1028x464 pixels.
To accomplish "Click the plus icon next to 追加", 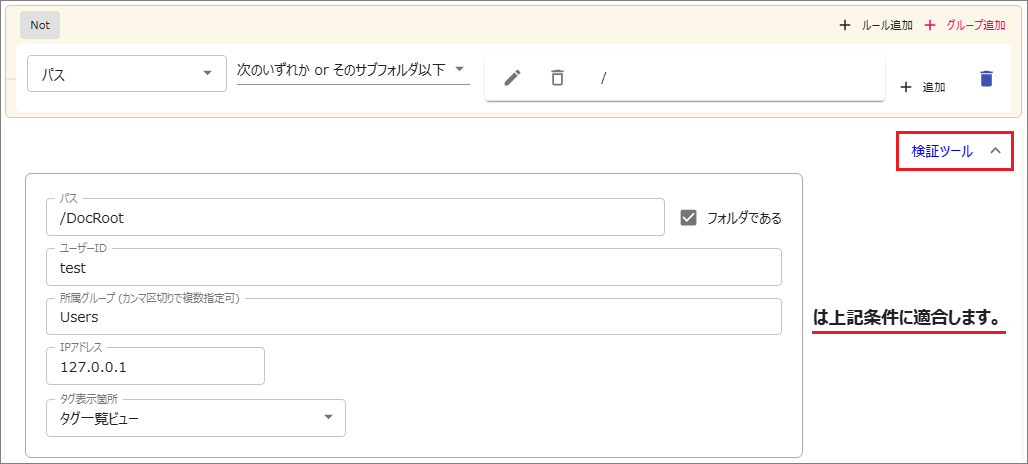I will coord(906,87).
